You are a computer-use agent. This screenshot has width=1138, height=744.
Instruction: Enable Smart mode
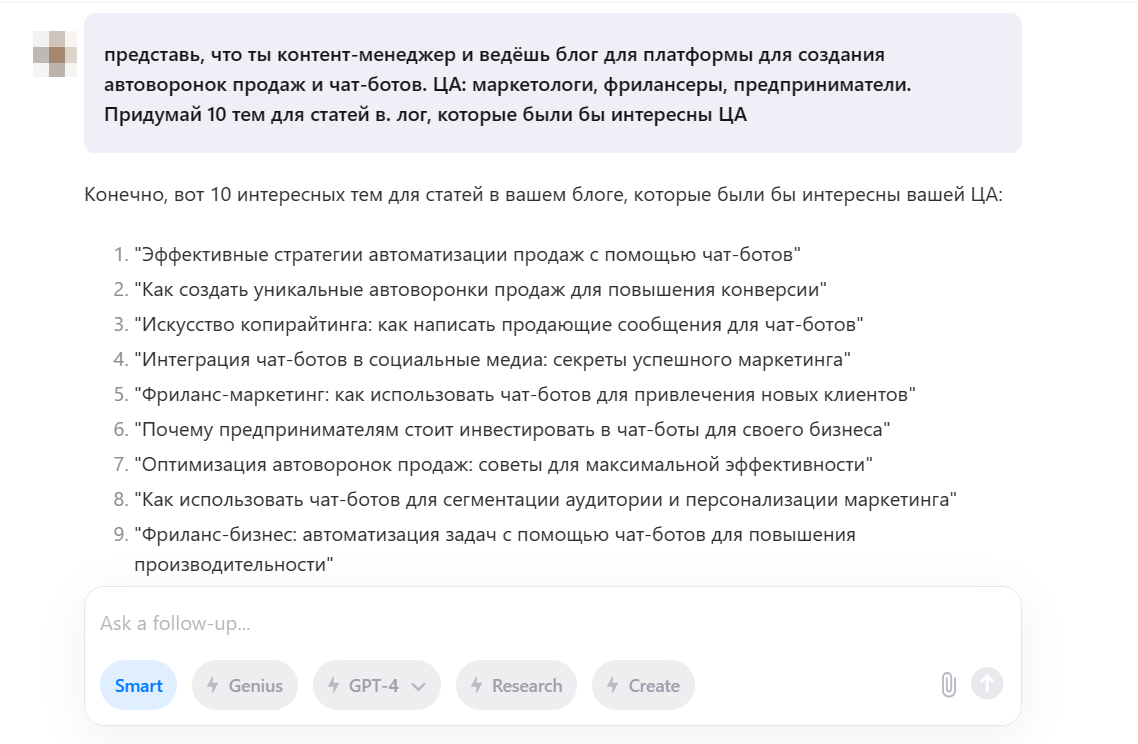pos(138,686)
